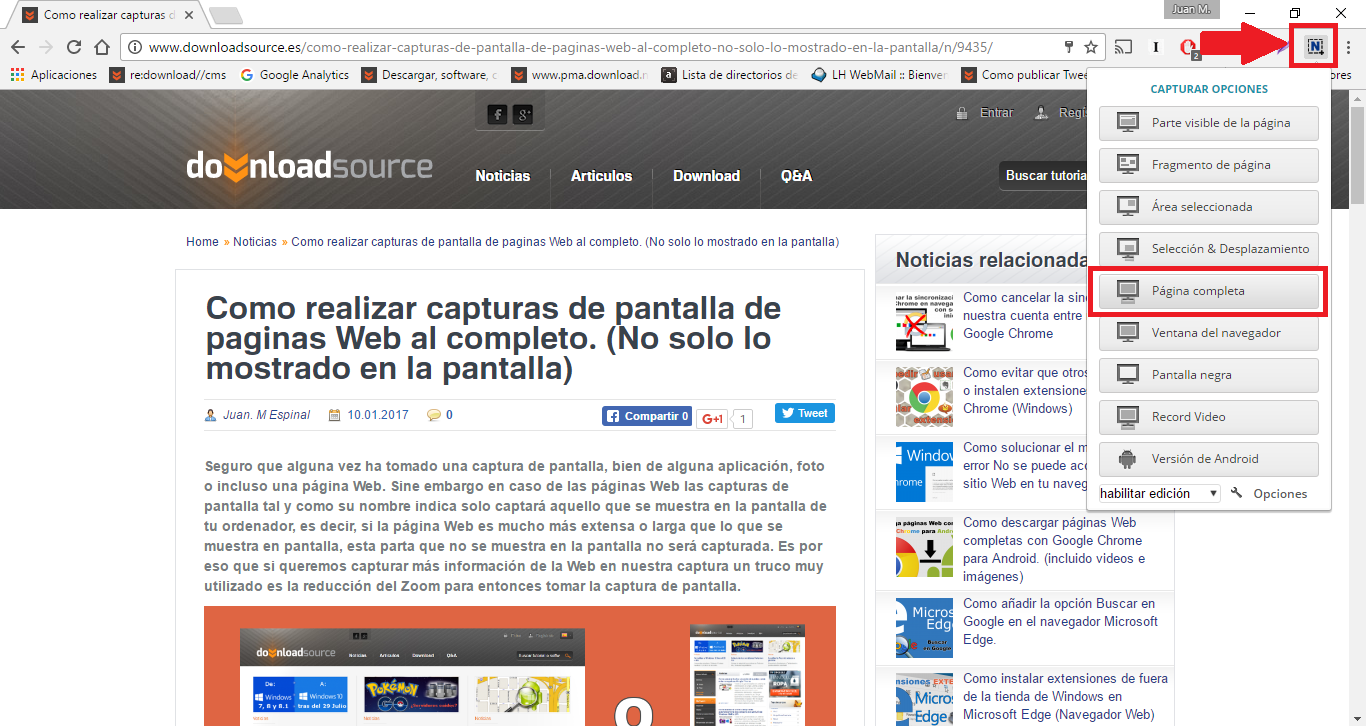Open related 'Como evitar que otros' article link

tap(1024, 390)
